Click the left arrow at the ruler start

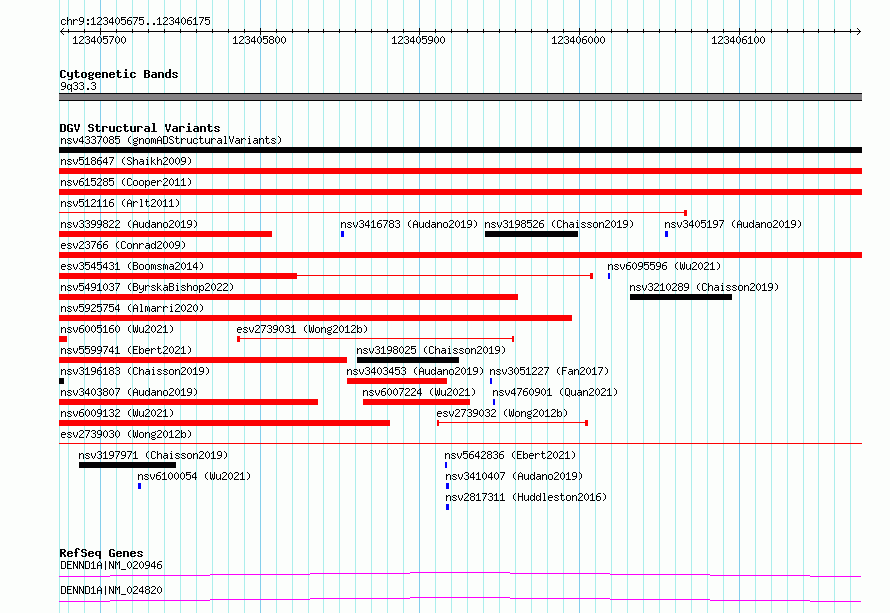(62, 31)
